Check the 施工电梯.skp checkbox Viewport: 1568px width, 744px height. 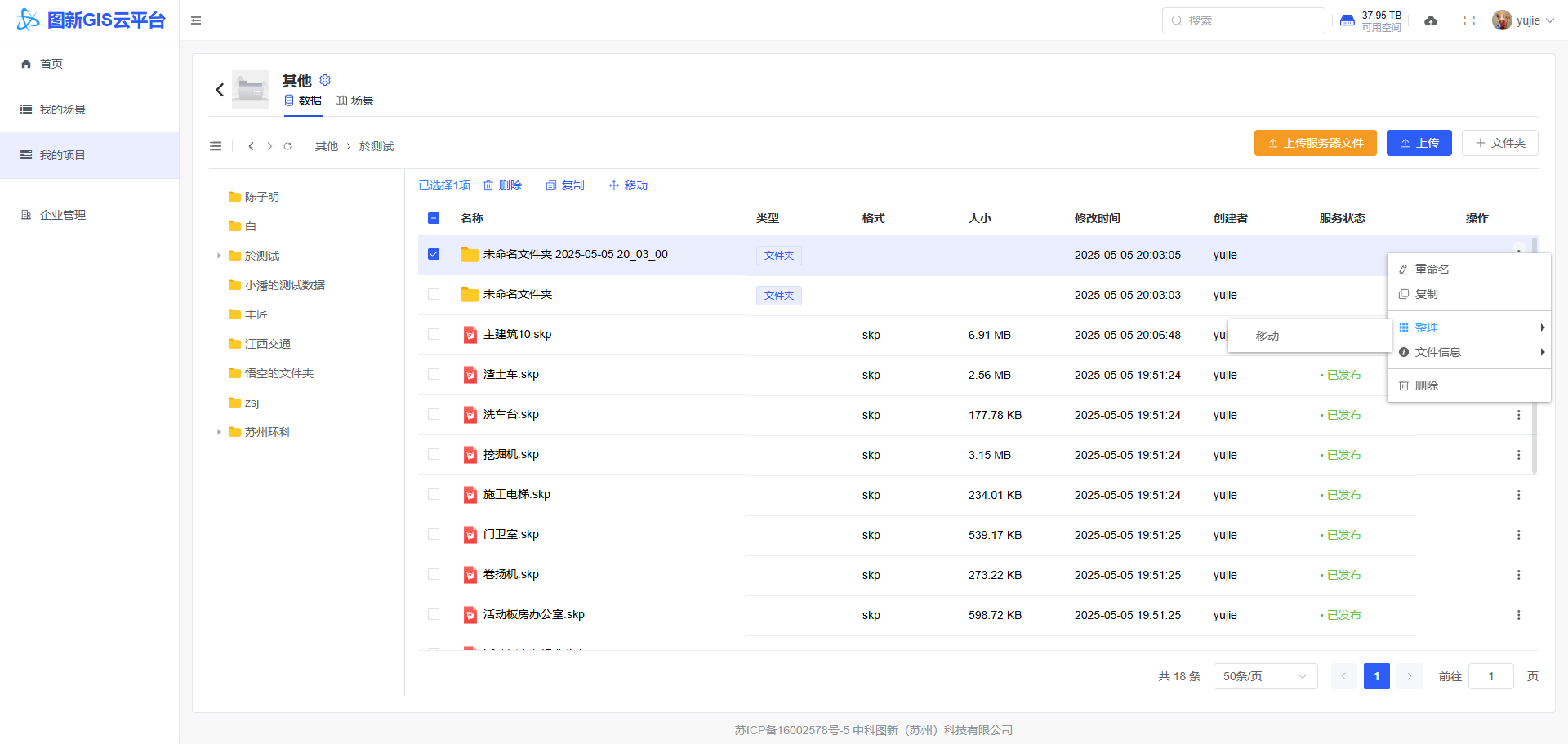(x=434, y=494)
